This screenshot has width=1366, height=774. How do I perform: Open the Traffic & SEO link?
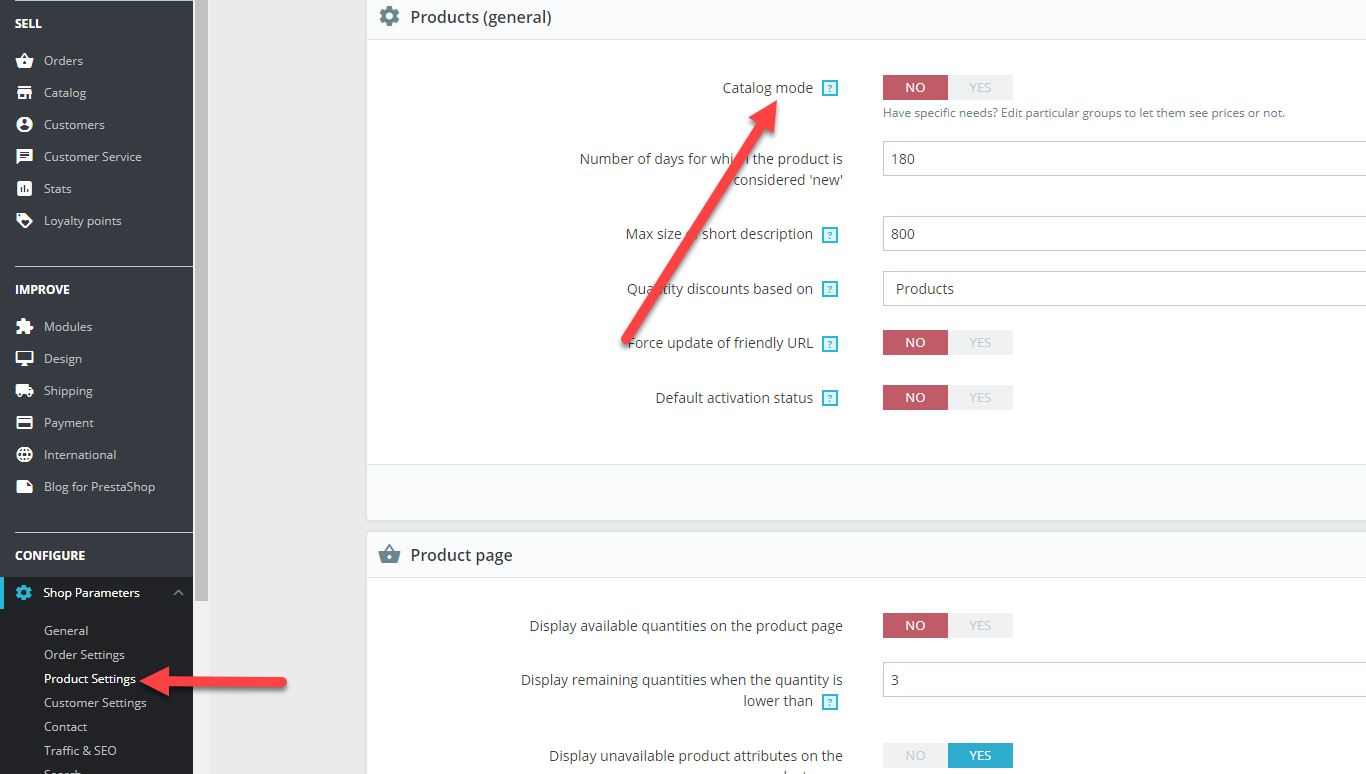pos(80,751)
